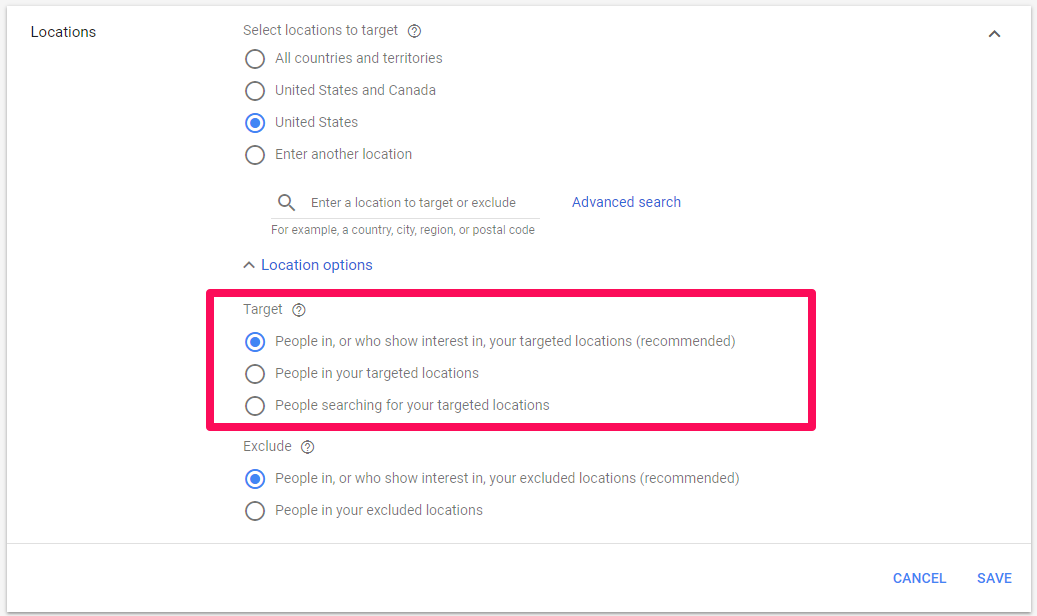Collapse Location options chevron
The width and height of the screenshot is (1037, 616).
(x=249, y=266)
